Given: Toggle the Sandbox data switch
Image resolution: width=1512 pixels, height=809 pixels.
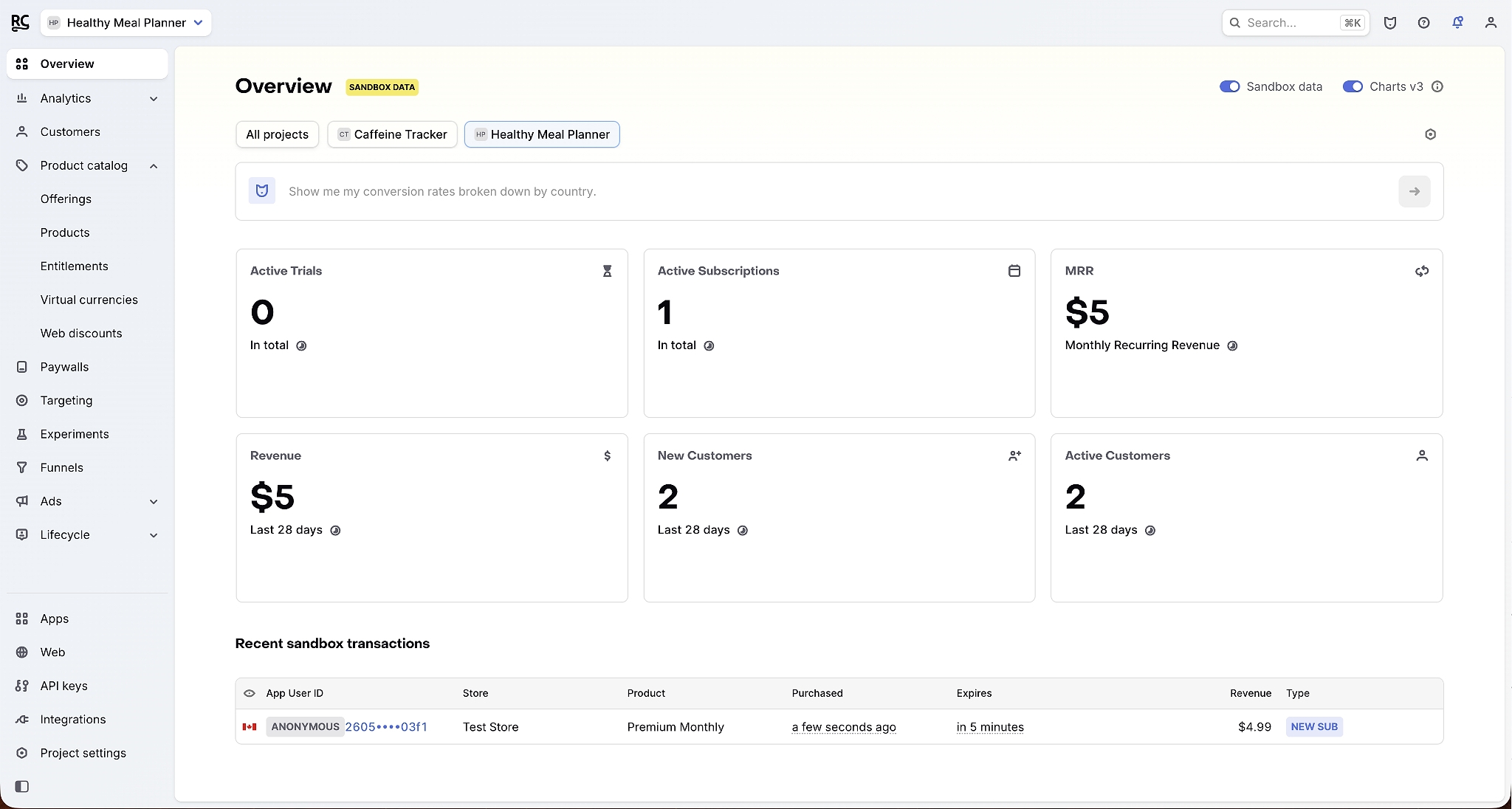Looking at the screenshot, I should [1229, 86].
